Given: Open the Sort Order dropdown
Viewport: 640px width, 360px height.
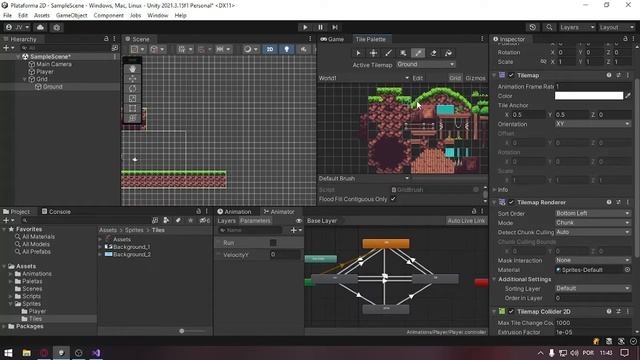Looking at the screenshot, I should coord(593,213).
